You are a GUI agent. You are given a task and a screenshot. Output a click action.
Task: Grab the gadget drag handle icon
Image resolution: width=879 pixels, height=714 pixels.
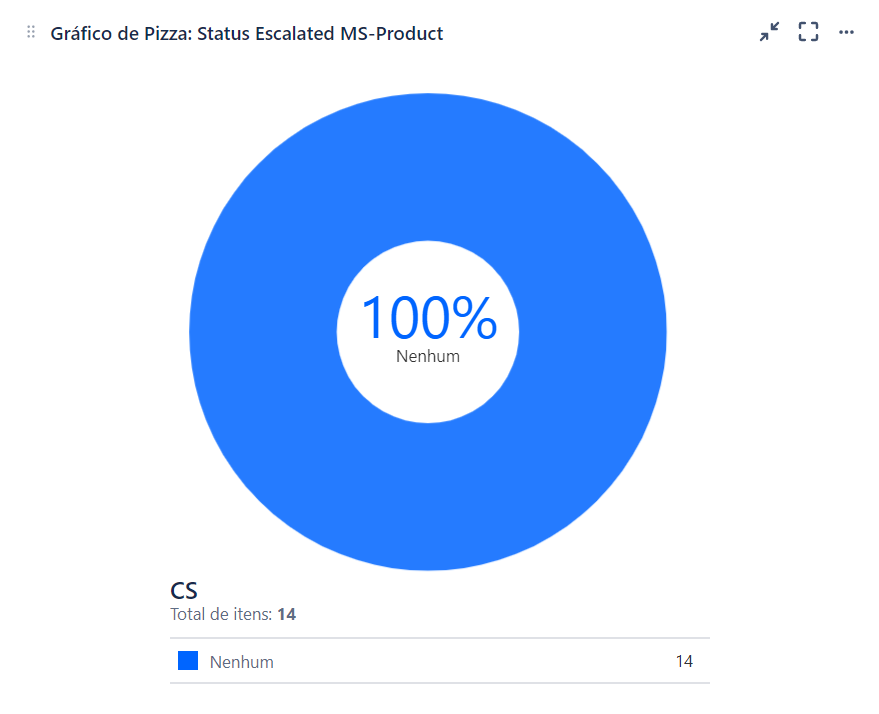(31, 32)
